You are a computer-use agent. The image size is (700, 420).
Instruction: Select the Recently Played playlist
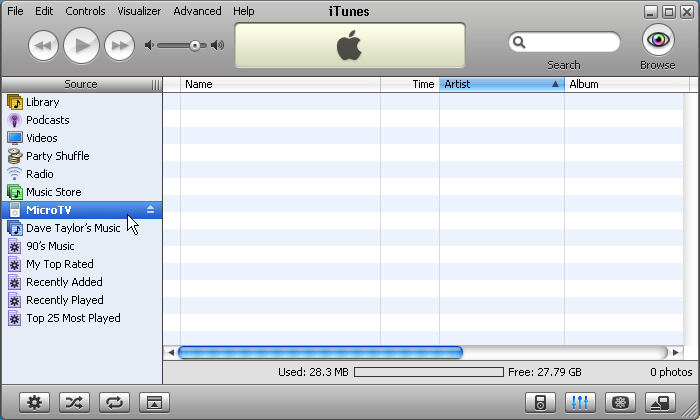coord(82,300)
